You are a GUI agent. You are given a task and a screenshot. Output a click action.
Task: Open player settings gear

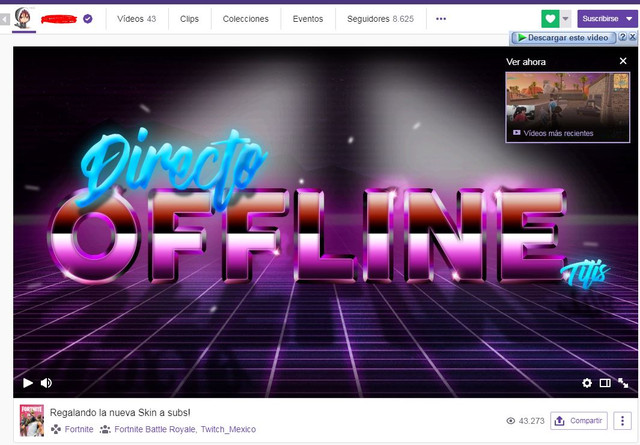[x=587, y=383]
